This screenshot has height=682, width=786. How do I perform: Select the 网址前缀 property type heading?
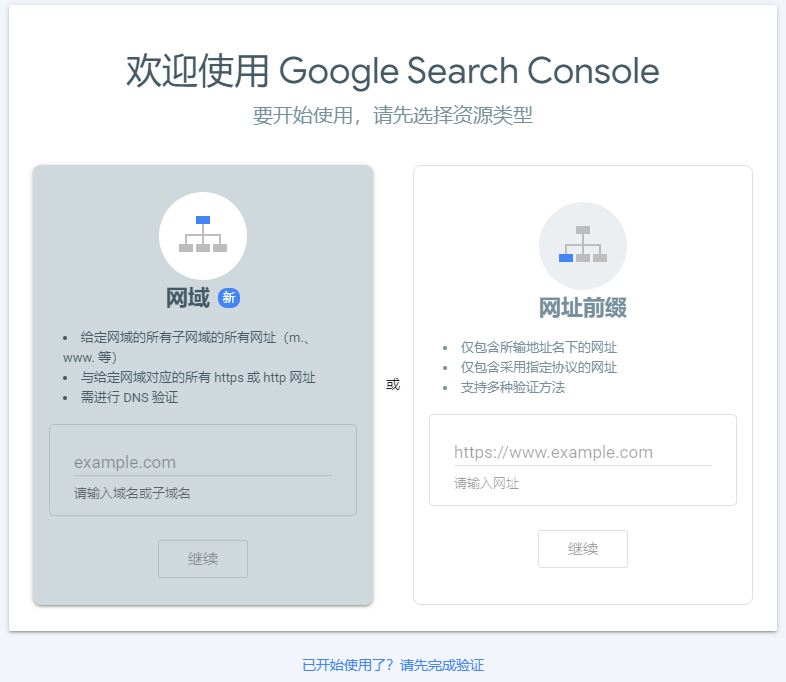tap(583, 308)
